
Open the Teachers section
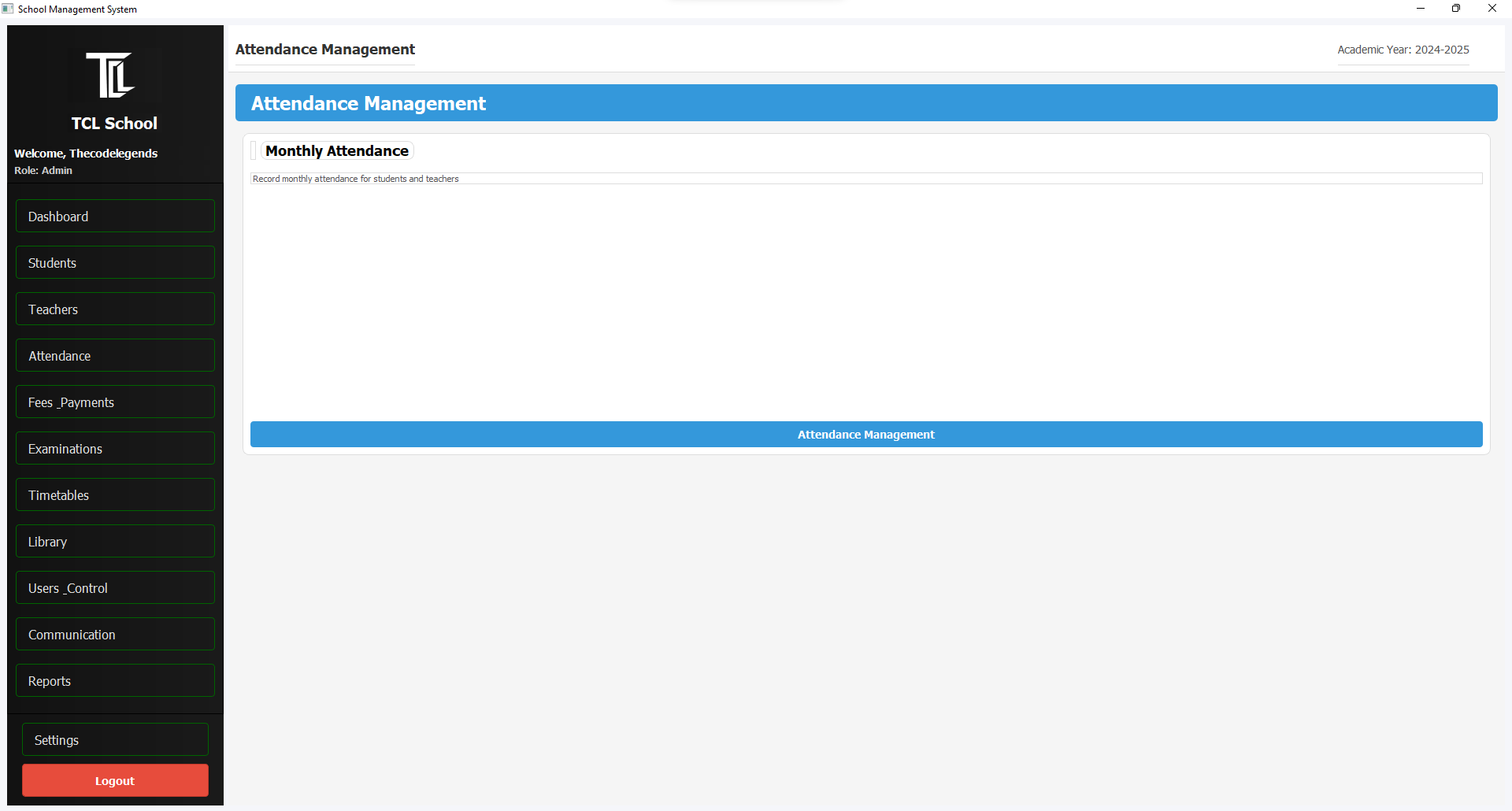tap(115, 309)
